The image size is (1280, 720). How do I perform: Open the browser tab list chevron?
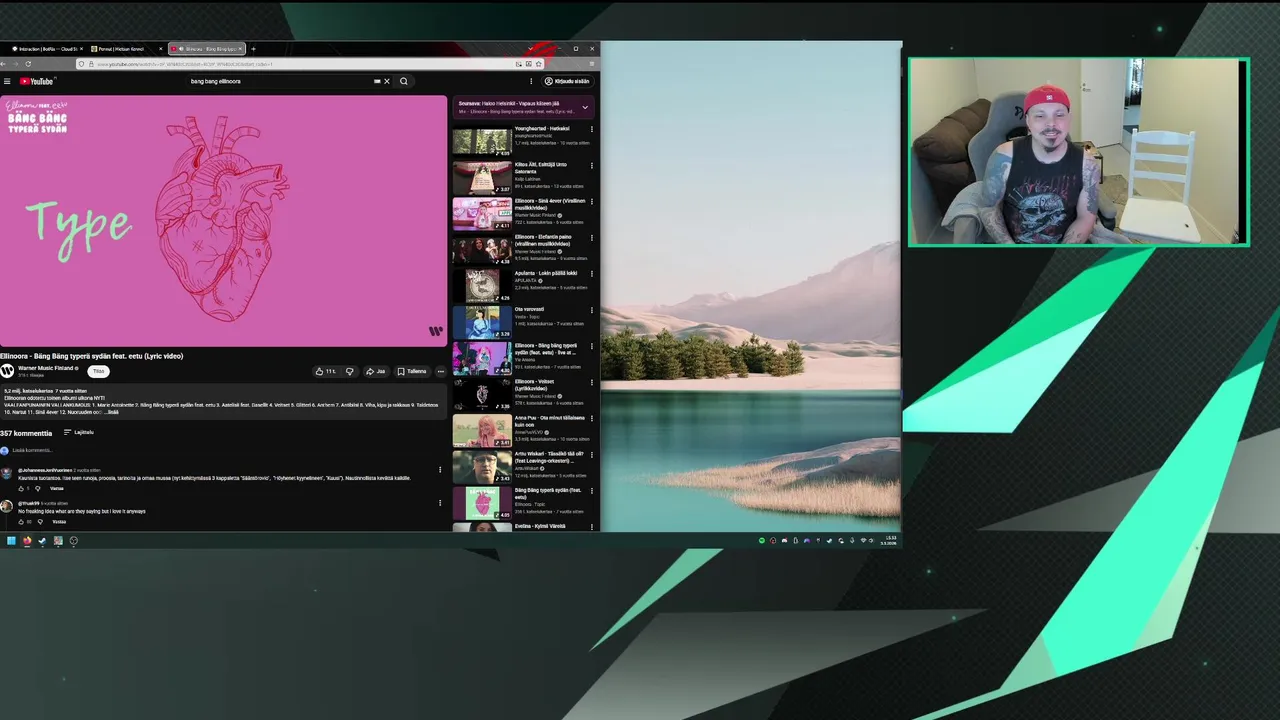(530, 48)
